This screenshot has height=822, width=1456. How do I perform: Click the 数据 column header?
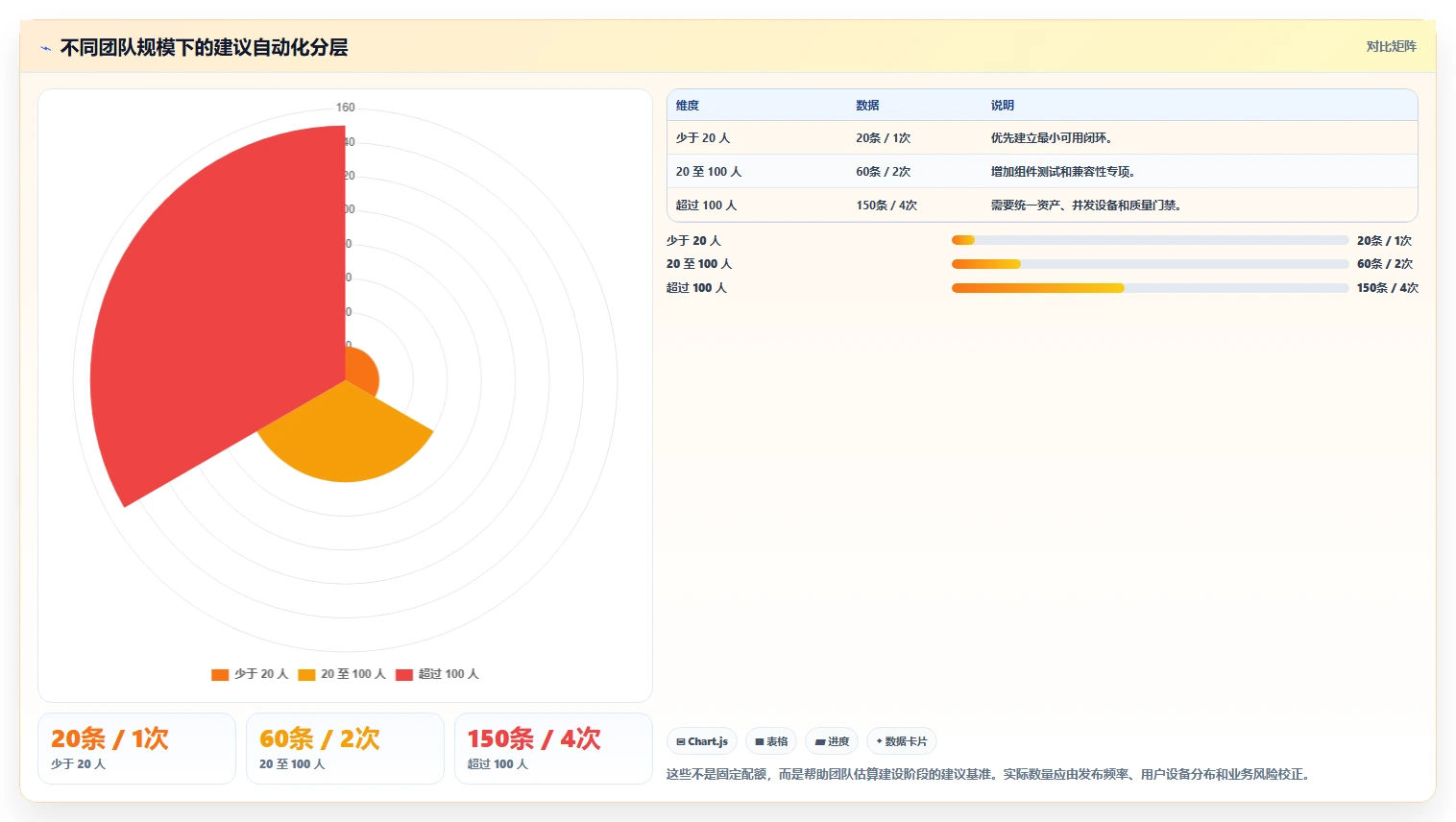pyautogui.click(x=867, y=106)
